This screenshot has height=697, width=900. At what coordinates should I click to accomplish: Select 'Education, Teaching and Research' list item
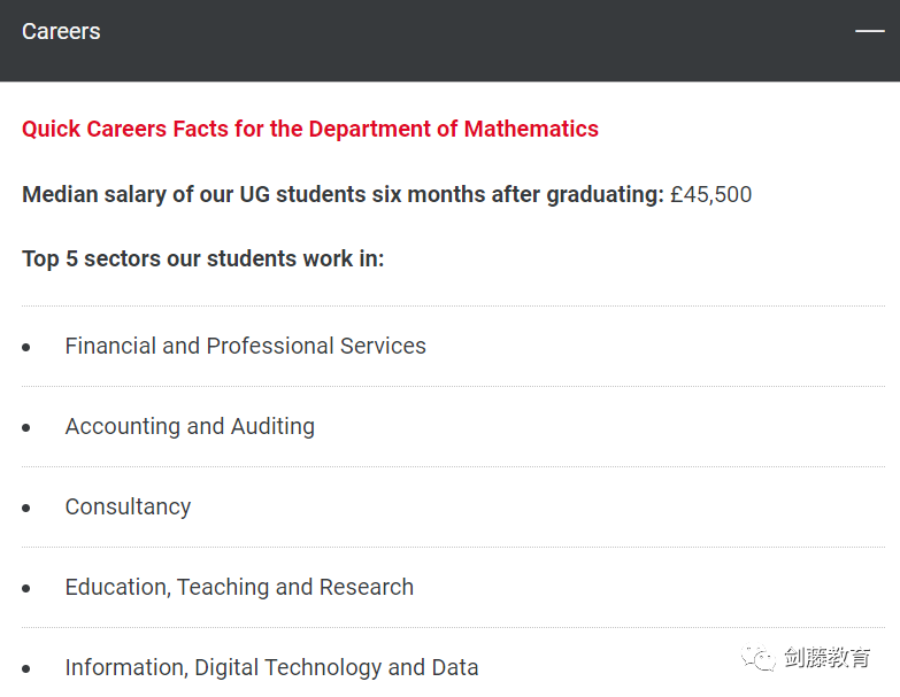point(239,587)
